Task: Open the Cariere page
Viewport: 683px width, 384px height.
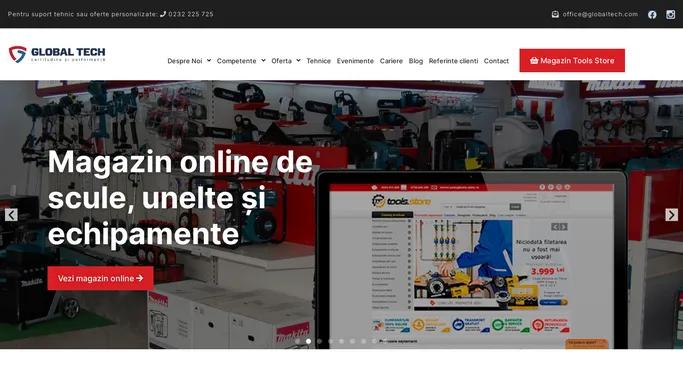Action: pos(391,61)
